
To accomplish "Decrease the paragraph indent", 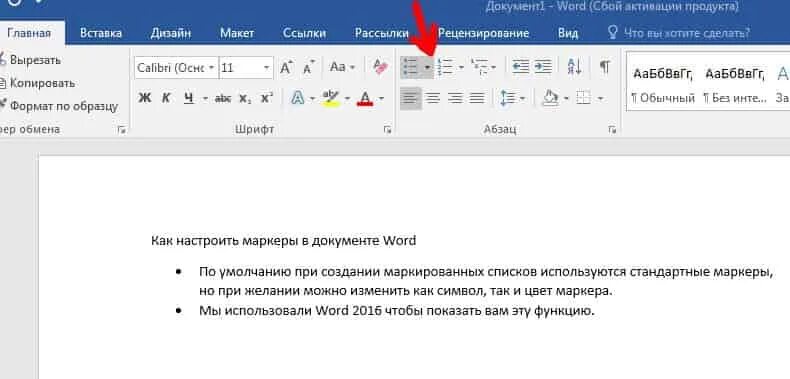I will tap(520, 67).
